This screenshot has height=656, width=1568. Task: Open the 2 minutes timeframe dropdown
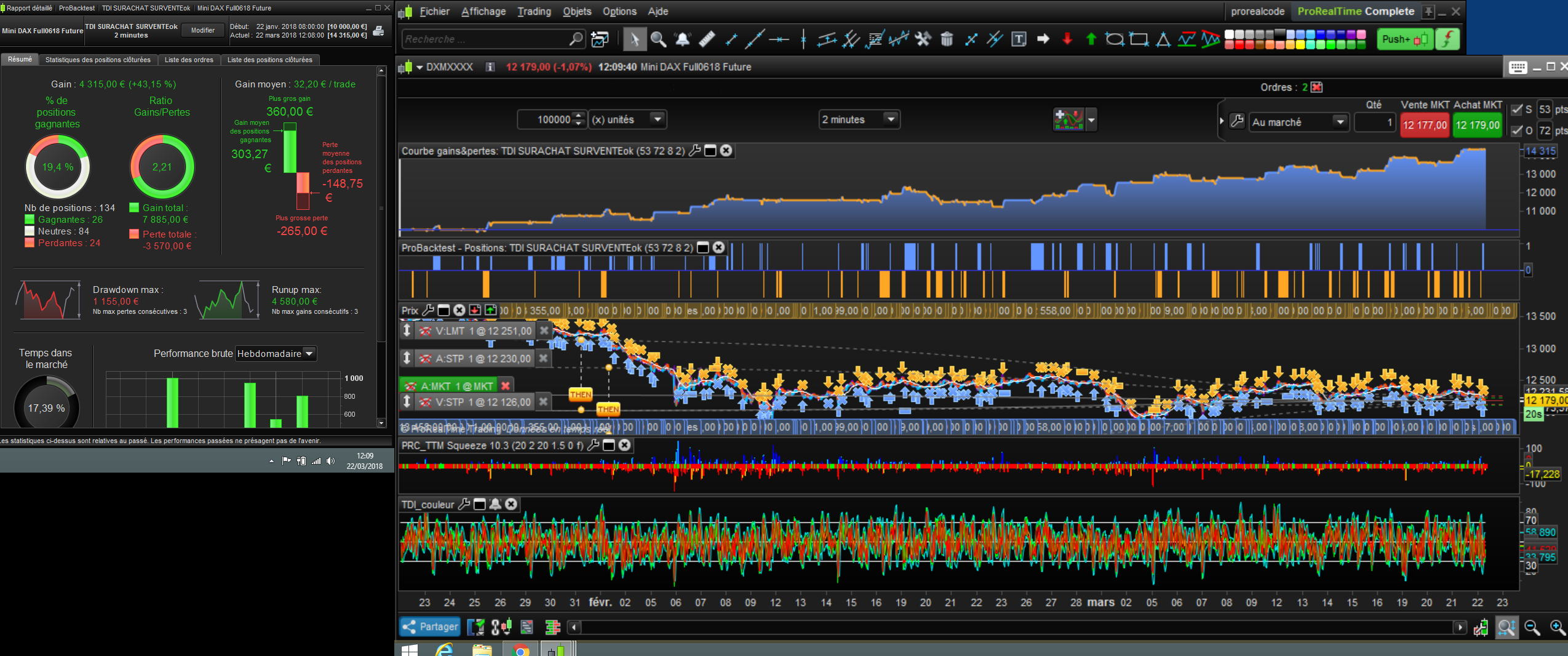[x=890, y=119]
